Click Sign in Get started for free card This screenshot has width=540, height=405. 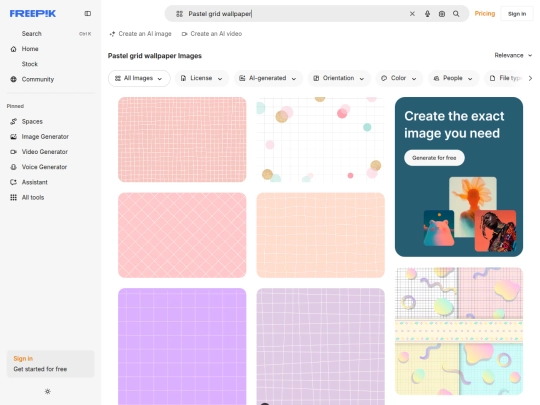click(51, 364)
